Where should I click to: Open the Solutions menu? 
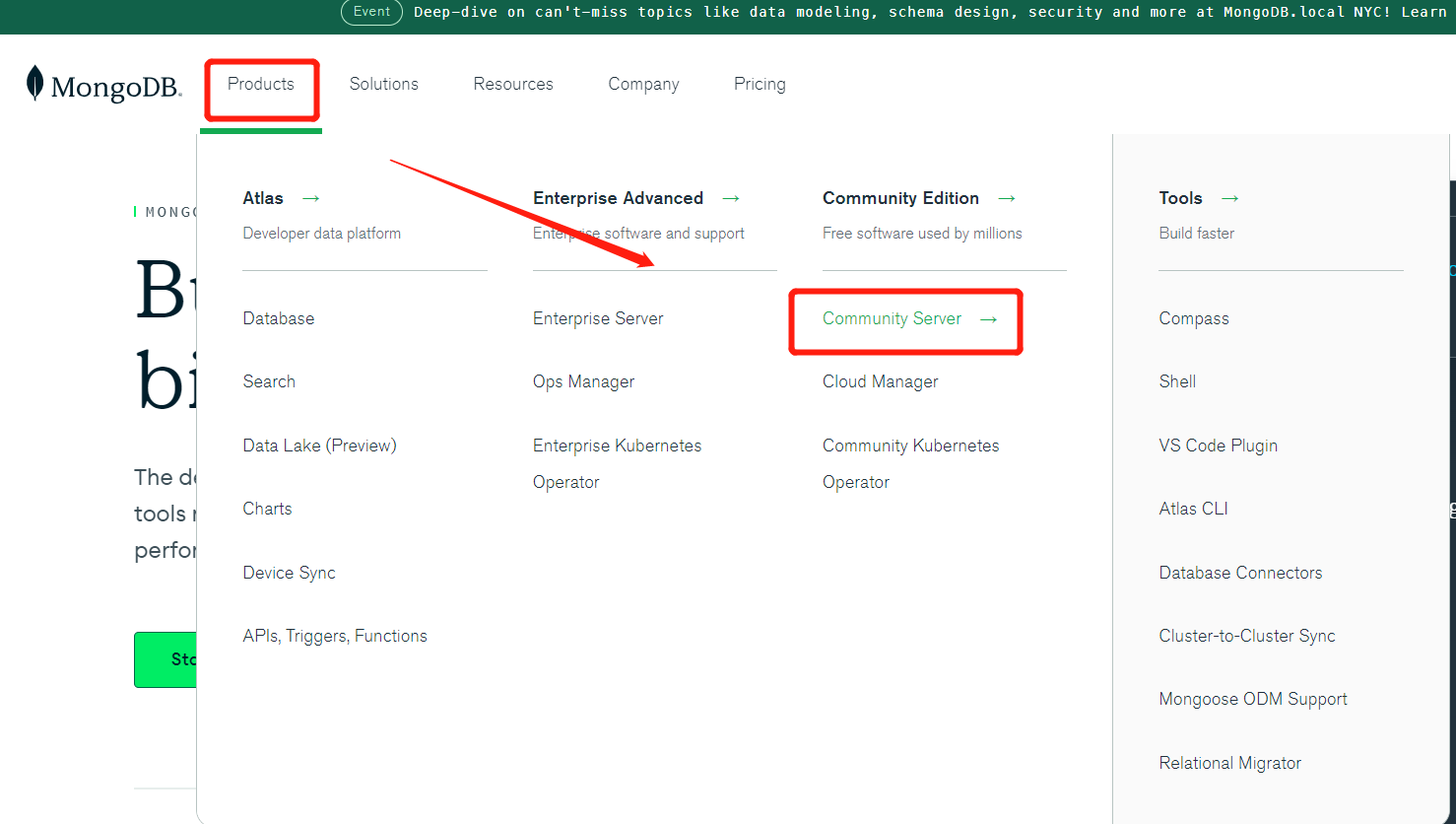pyautogui.click(x=384, y=84)
